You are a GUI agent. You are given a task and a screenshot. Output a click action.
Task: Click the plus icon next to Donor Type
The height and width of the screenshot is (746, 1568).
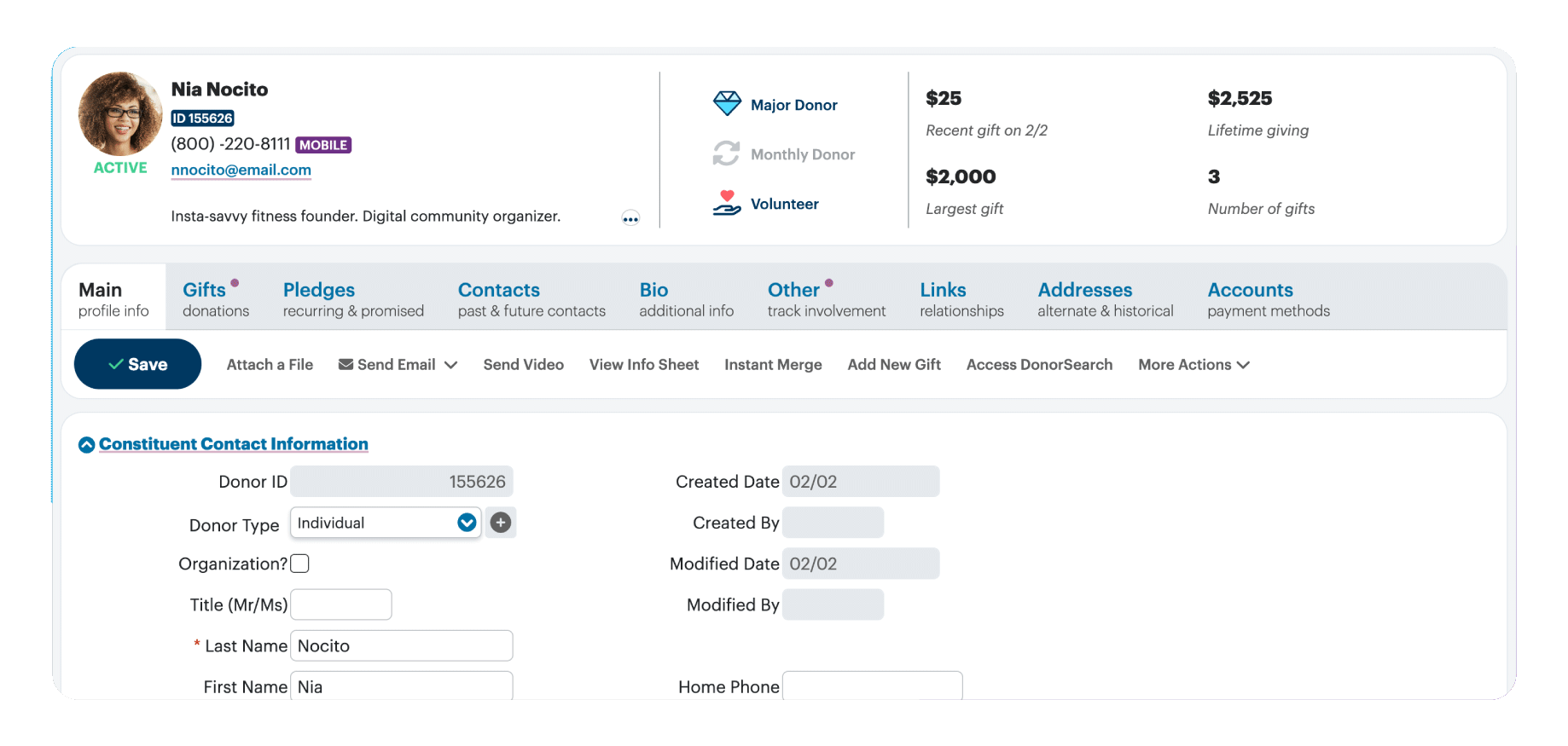click(501, 523)
